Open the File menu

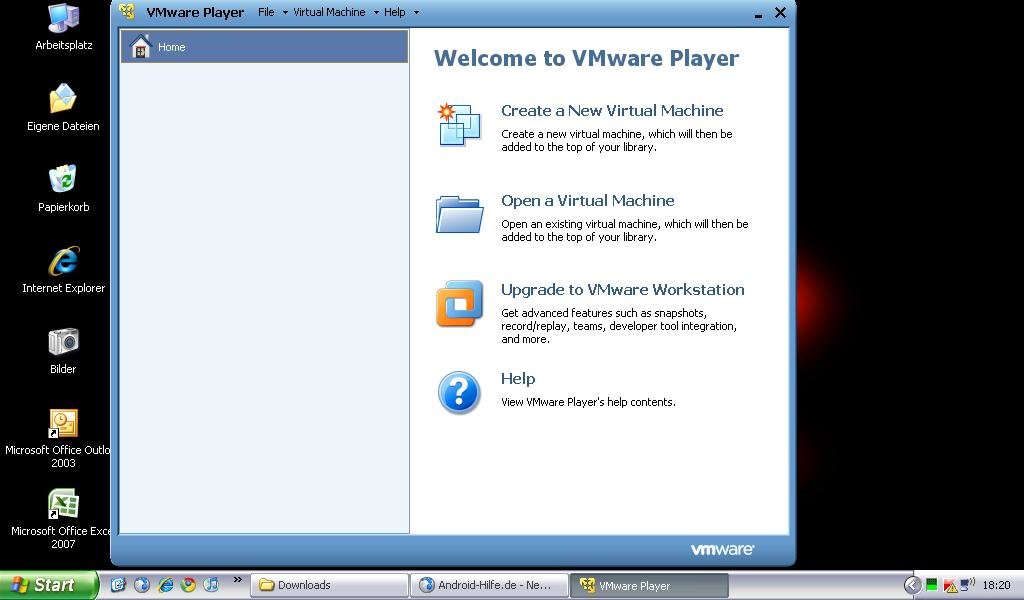click(266, 12)
